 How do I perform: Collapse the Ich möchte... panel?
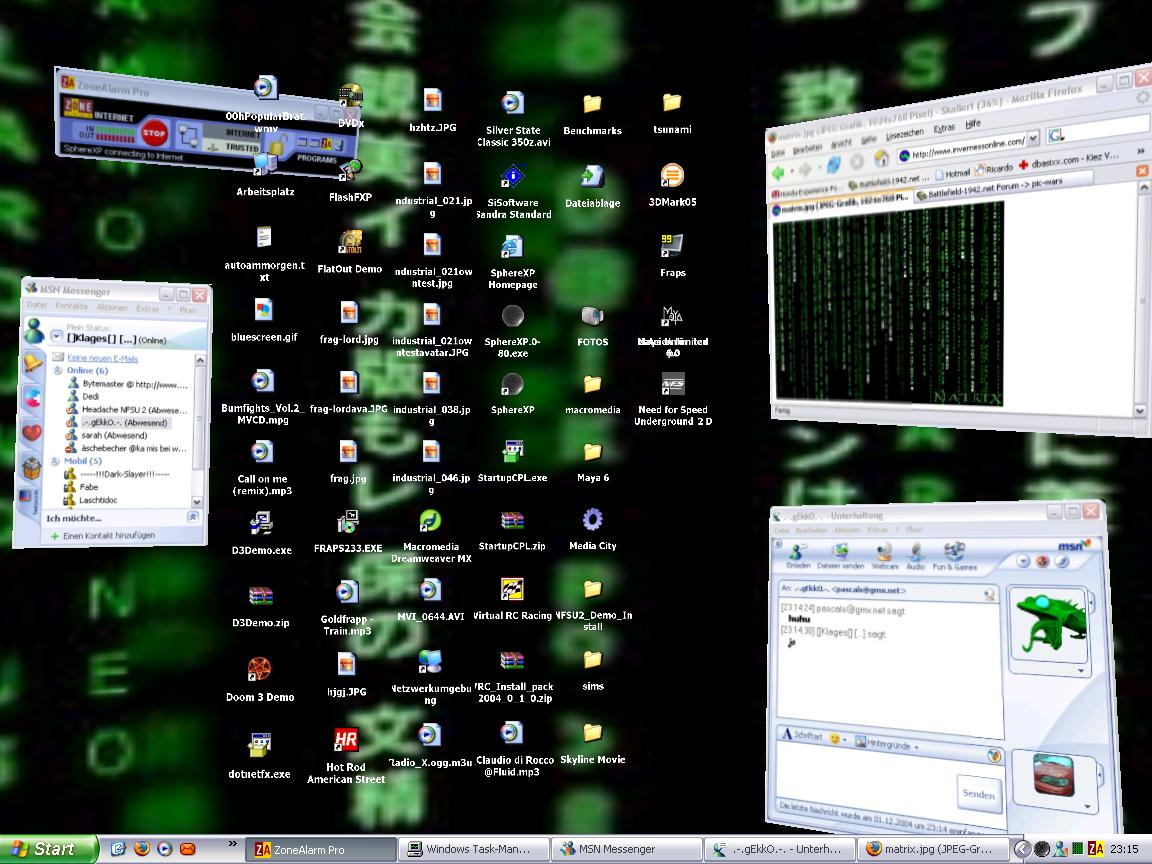tap(193, 516)
